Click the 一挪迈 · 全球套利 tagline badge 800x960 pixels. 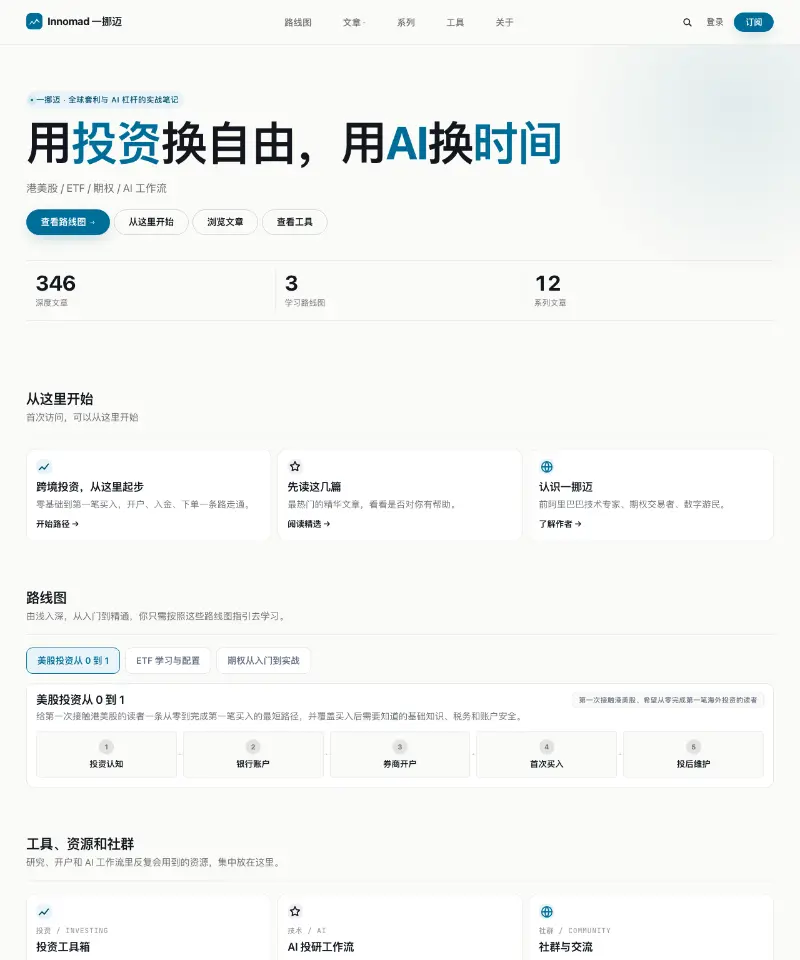(x=104, y=99)
